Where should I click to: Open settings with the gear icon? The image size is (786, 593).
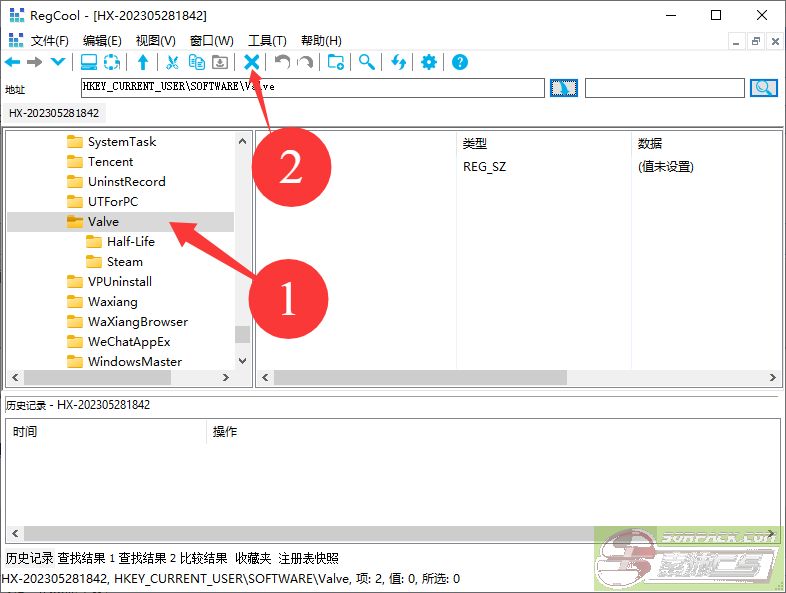coord(429,62)
